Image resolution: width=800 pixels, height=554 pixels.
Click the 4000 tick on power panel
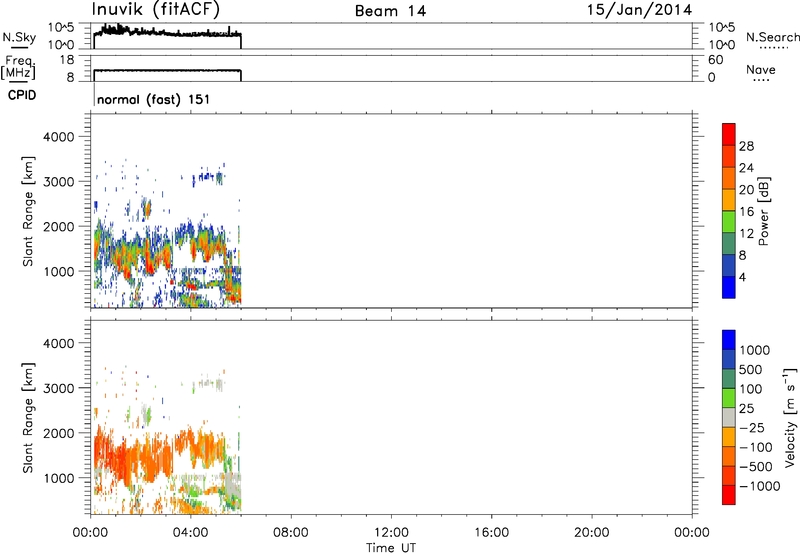[58, 137]
